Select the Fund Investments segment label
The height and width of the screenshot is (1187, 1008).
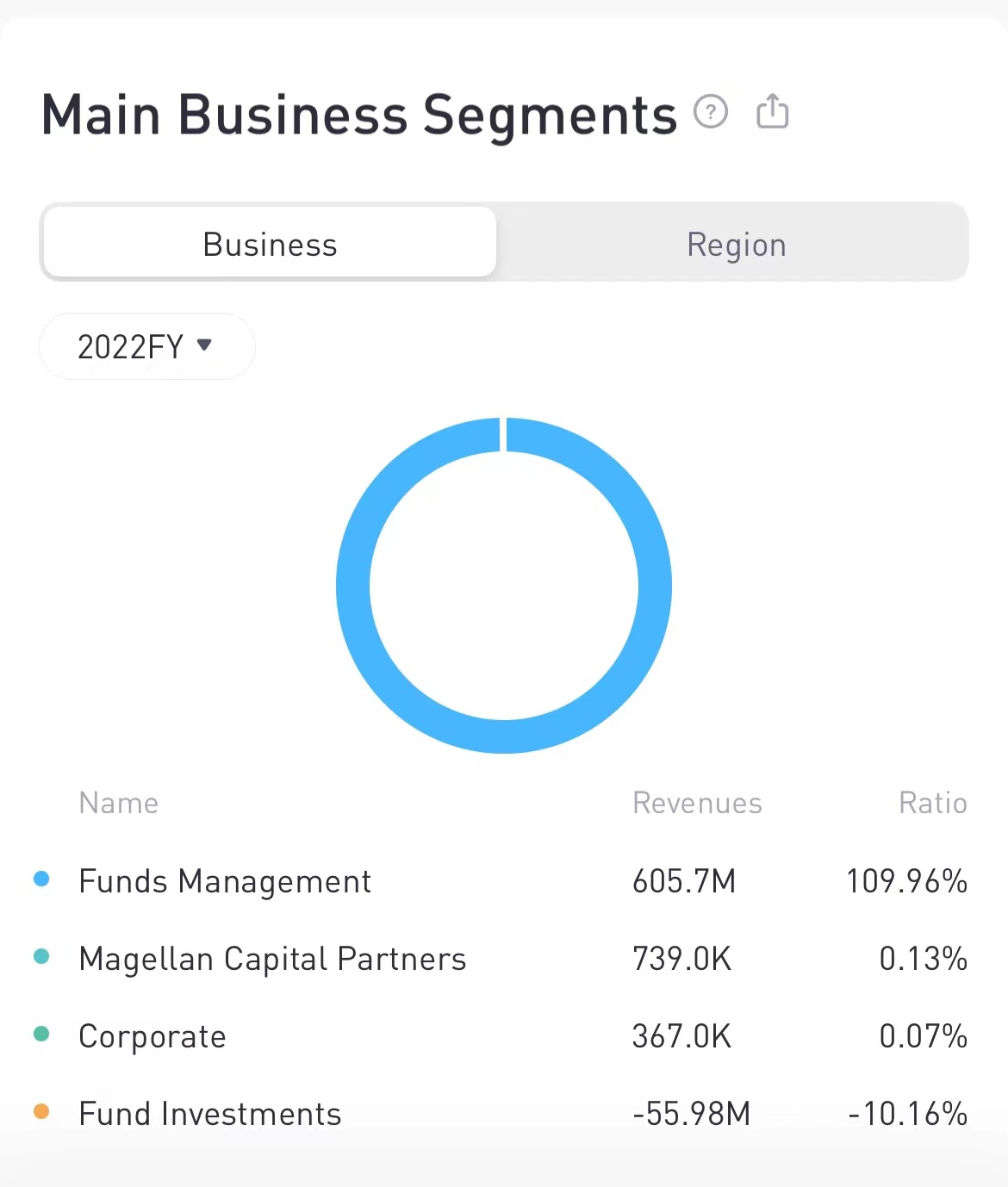pos(210,1114)
